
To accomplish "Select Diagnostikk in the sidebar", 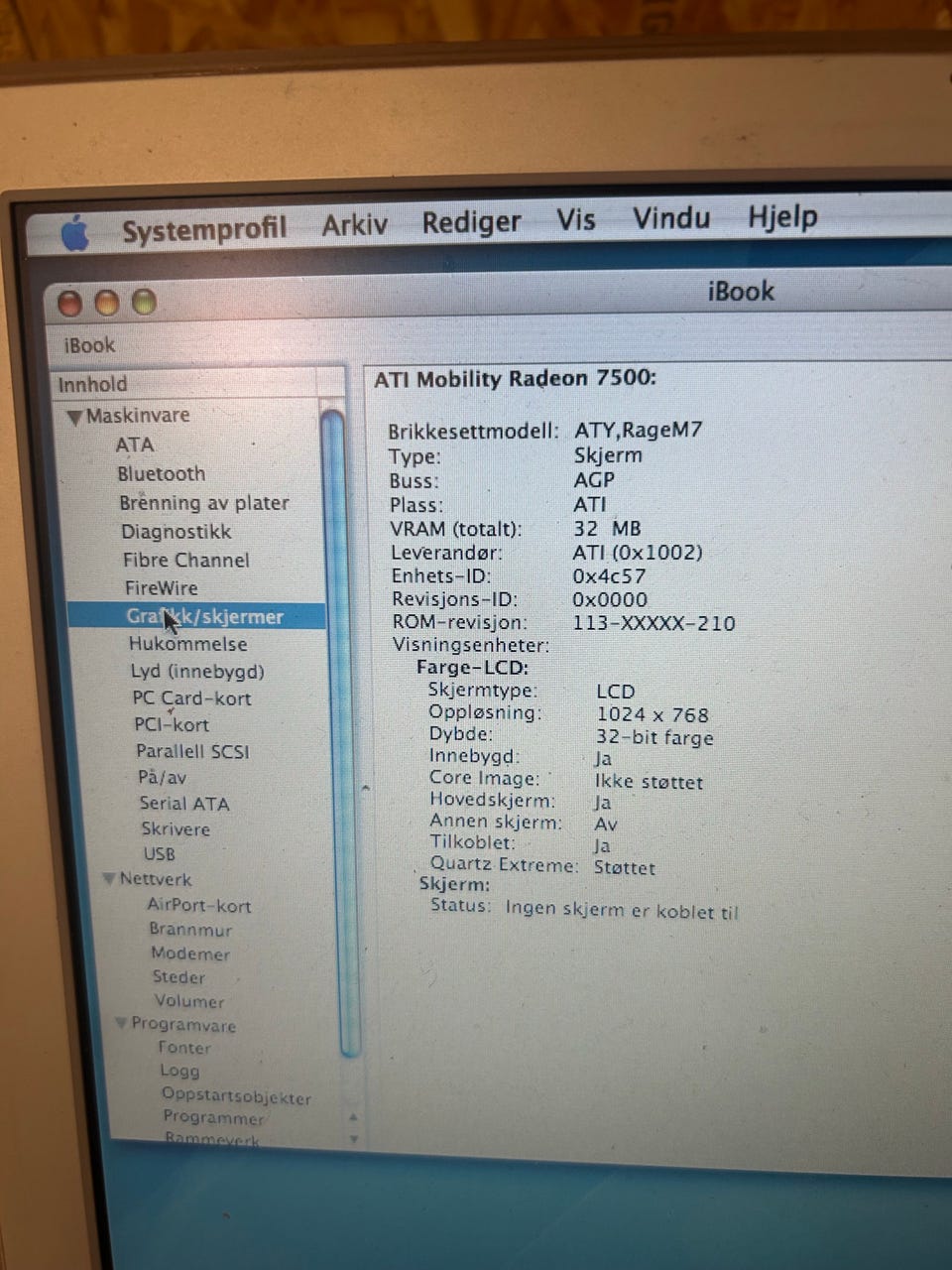I will point(176,531).
